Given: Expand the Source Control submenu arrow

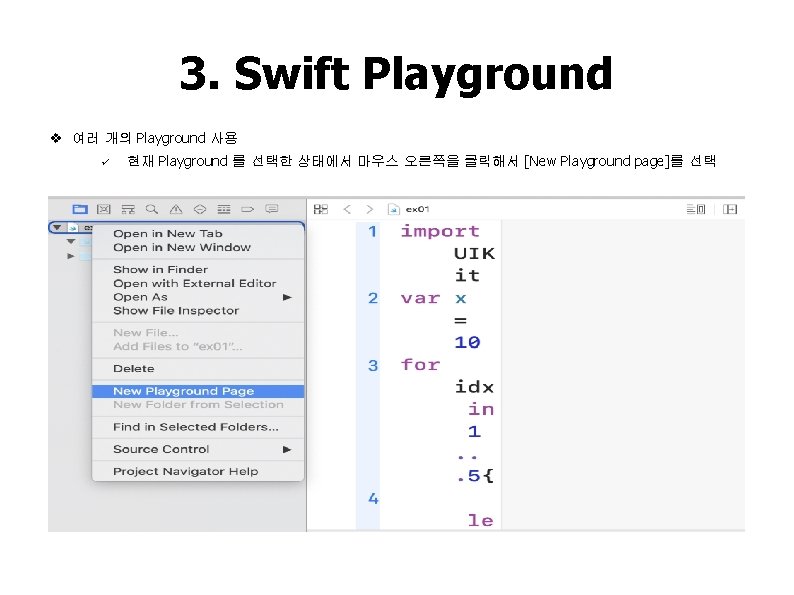Looking at the screenshot, I should 287,449.
